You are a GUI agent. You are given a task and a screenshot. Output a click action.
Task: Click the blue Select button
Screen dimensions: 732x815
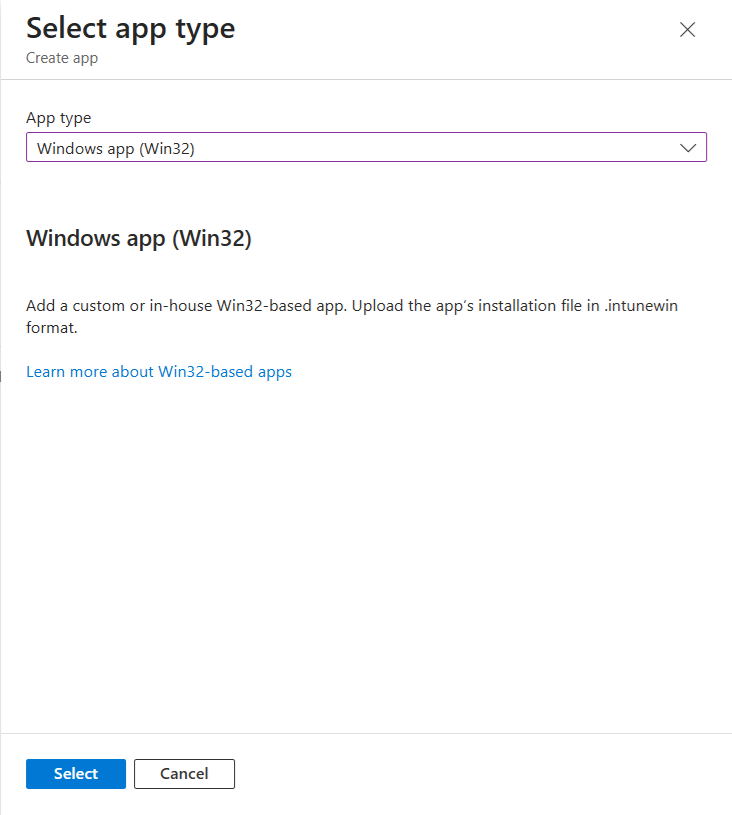coord(76,773)
